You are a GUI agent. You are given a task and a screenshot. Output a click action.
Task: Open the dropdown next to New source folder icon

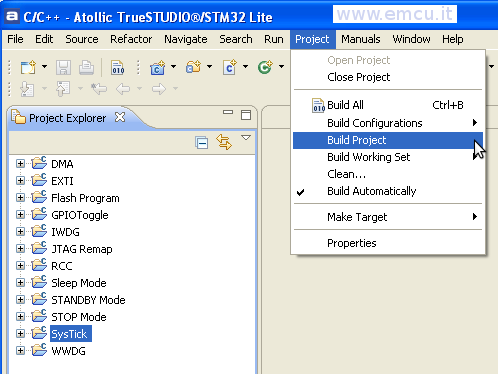(x=209, y=67)
